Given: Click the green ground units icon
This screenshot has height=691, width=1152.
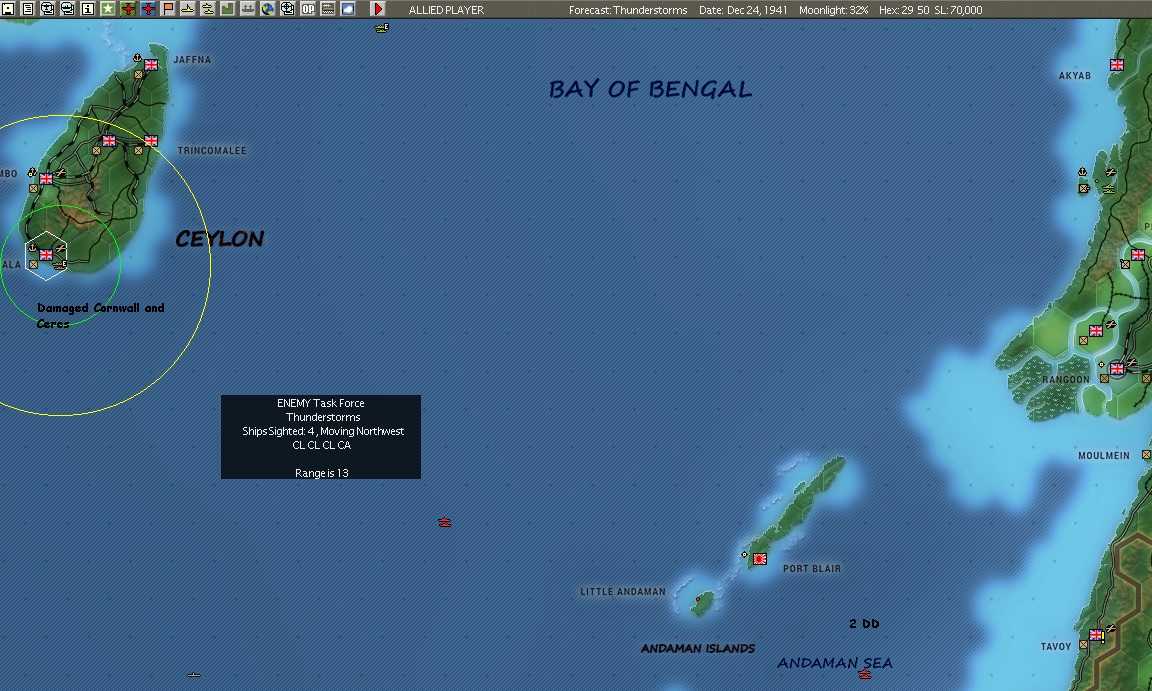Looking at the screenshot, I should [248, 9].
